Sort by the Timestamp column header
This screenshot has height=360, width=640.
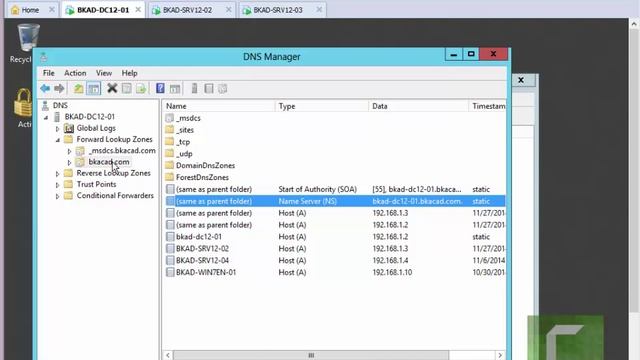pyautogui.click(x=487, y=106)
